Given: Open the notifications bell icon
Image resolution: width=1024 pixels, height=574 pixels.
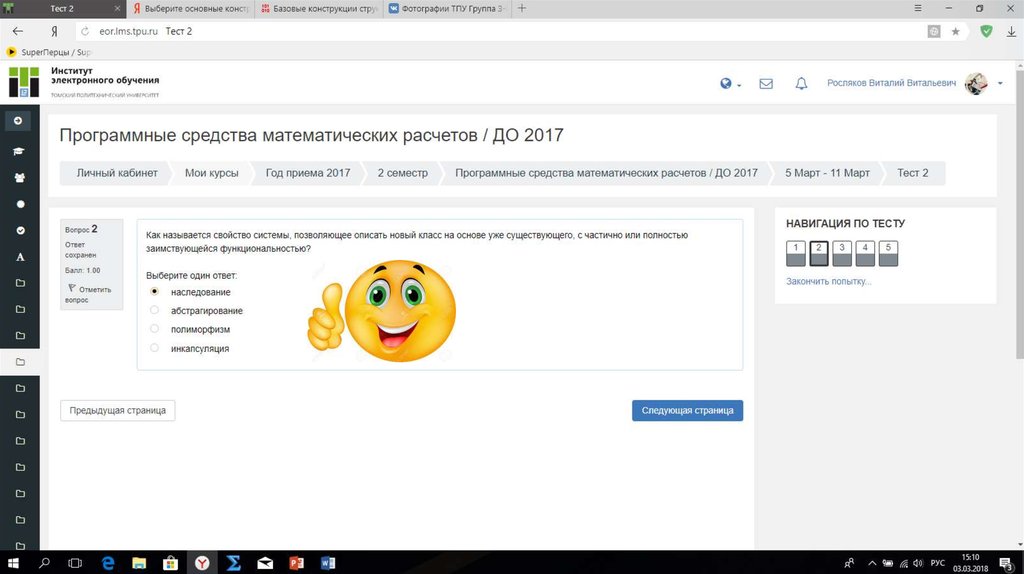Looking at the screenshot, I should click(801, 84).
